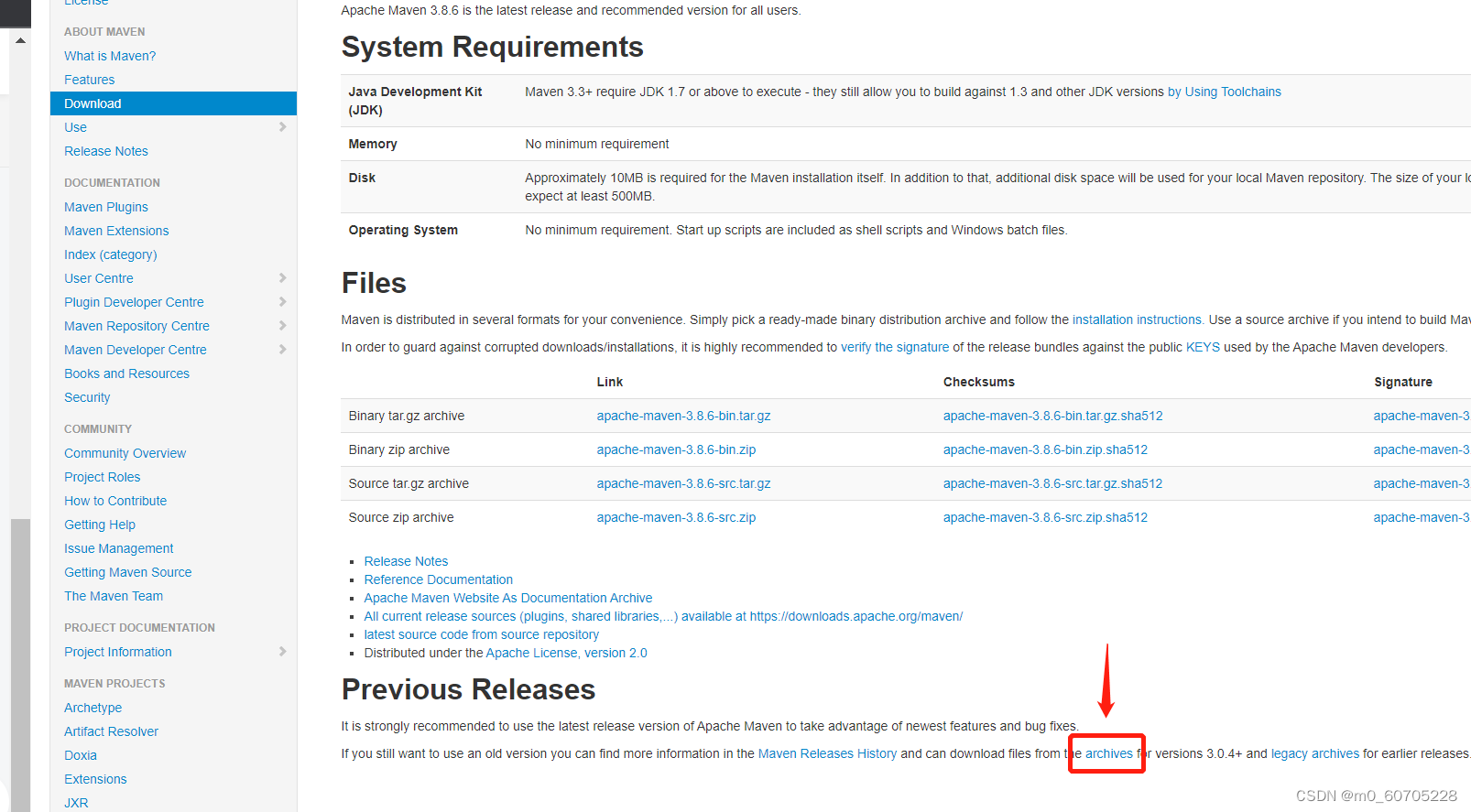Expand Maven Repository Centre submenu arrow
The image size is (1471, 812).
coord(282,326)
